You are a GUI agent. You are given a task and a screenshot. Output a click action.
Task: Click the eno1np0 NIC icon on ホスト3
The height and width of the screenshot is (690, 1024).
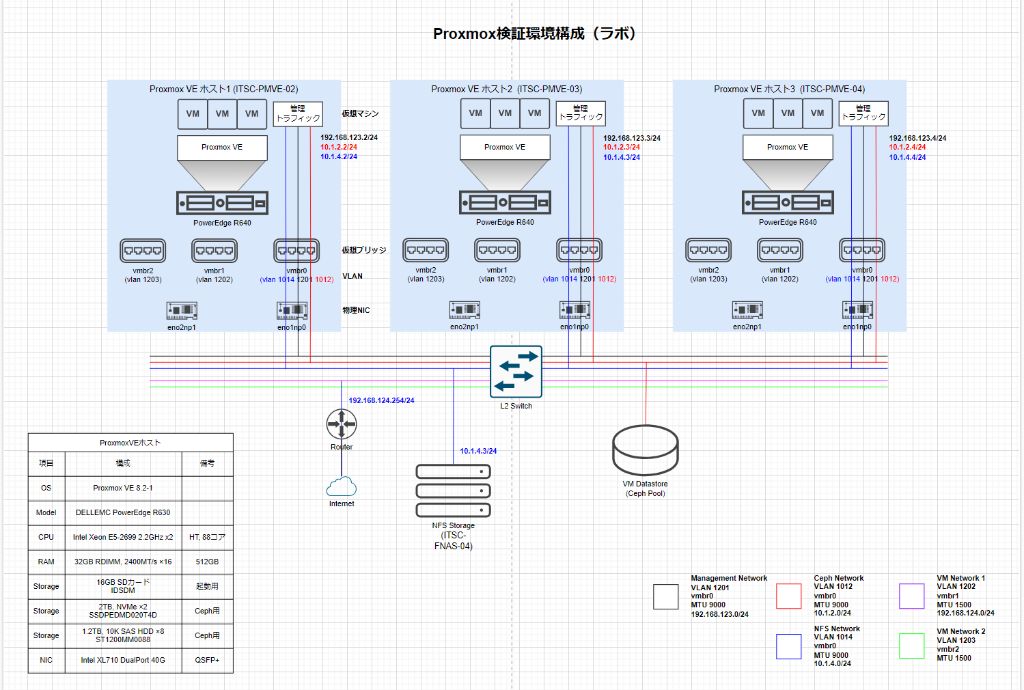[x=856, y=310]
